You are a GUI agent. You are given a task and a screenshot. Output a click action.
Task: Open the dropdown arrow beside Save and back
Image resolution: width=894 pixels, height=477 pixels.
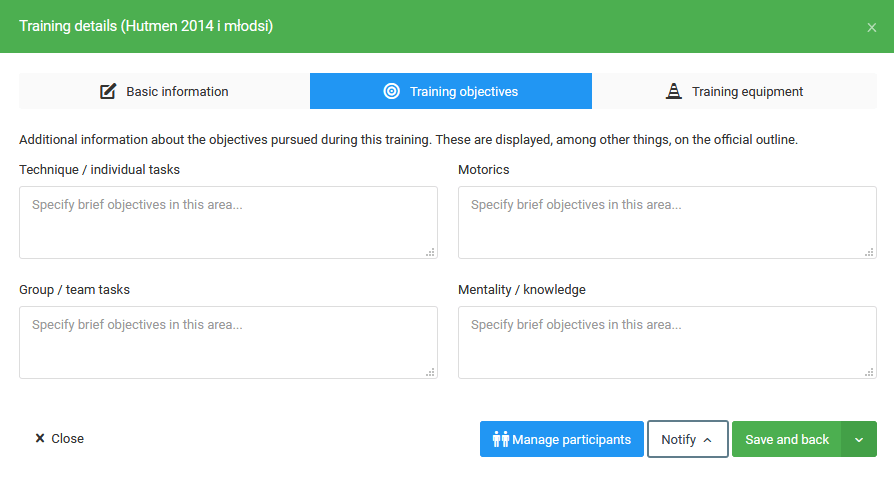pos(859,440)
